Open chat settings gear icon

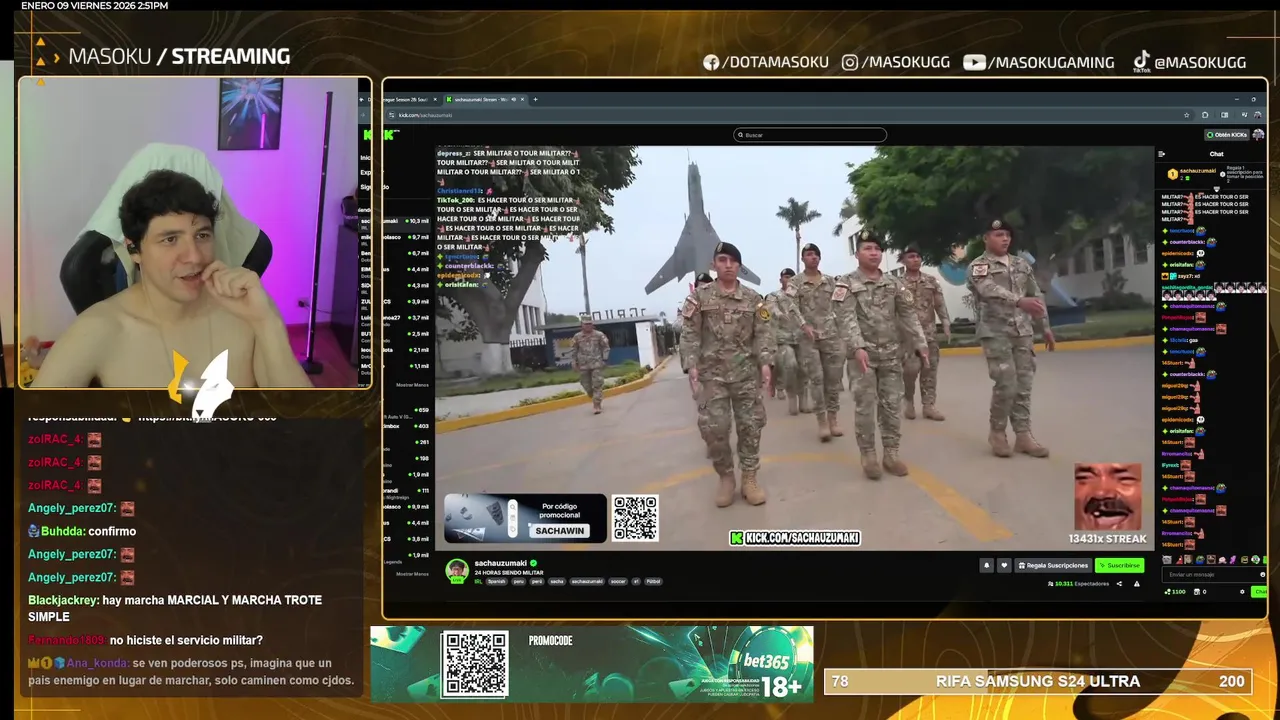(x=1242, y=592)
